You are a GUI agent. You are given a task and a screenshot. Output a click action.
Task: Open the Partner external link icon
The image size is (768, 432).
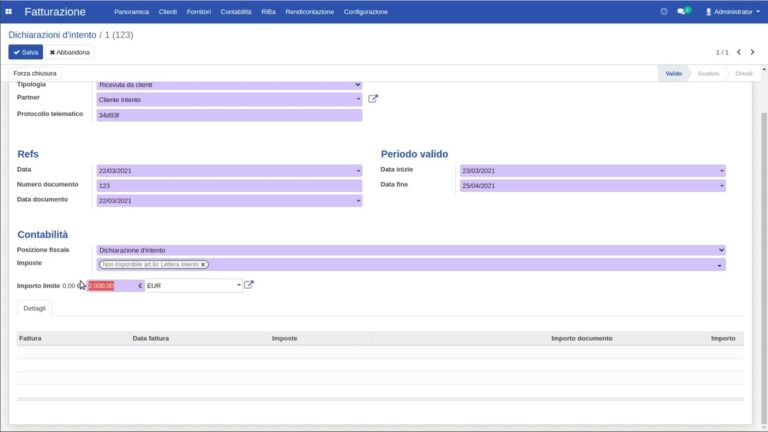coord(373,99)
